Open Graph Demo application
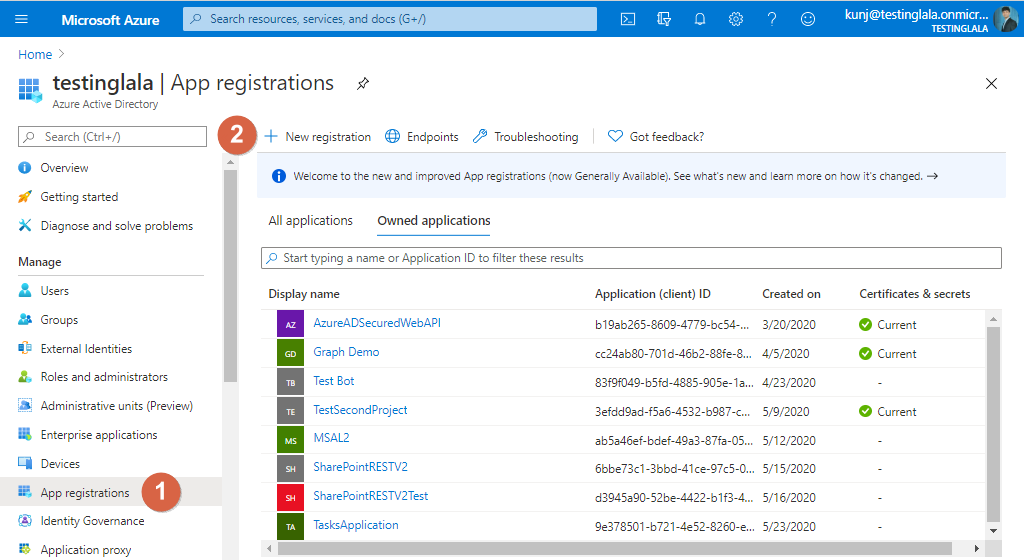Image resolution: width=1024 pixels, height=560 pixels. click(x=346, y=352)
